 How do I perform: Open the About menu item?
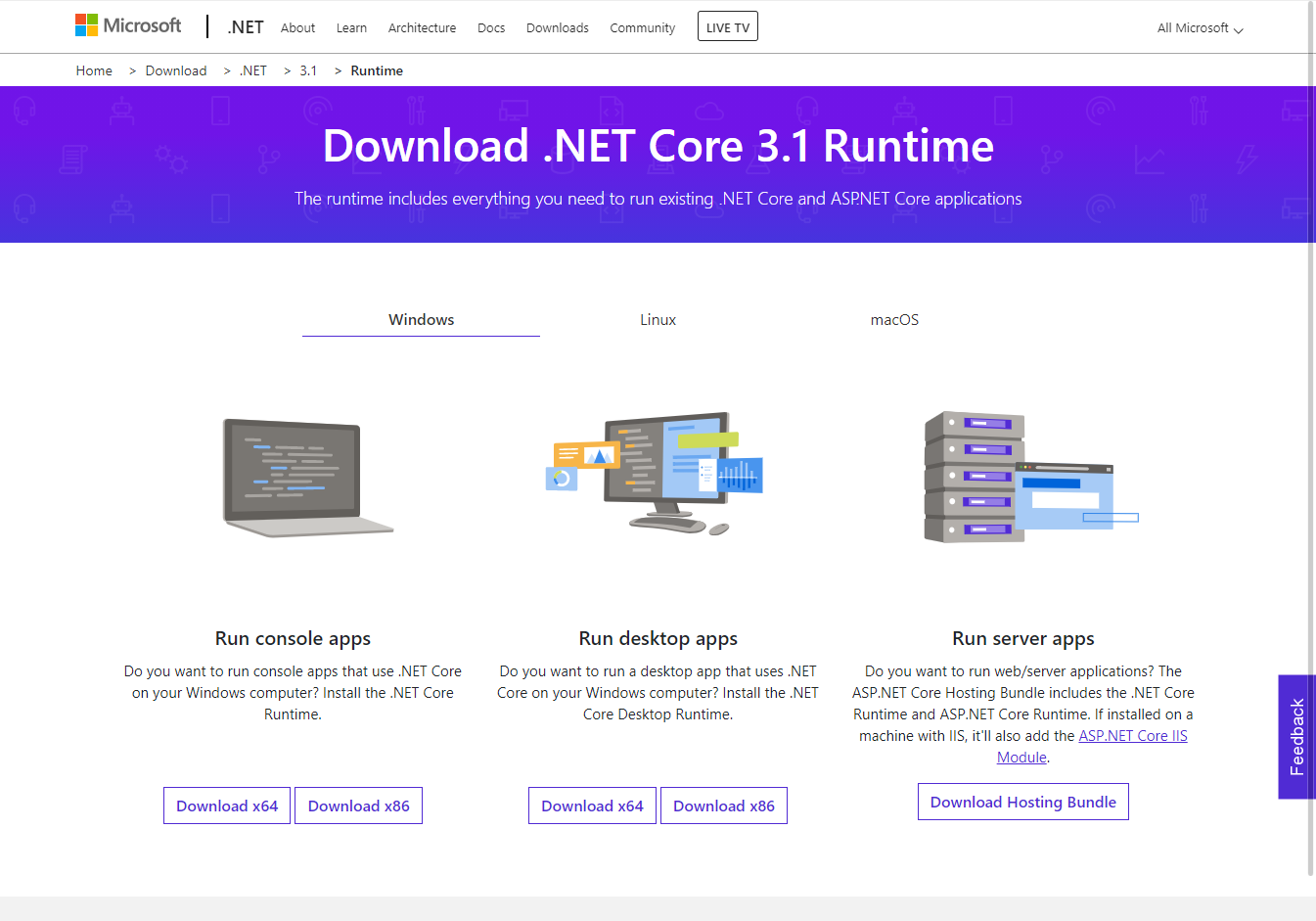tap(297, 28)
